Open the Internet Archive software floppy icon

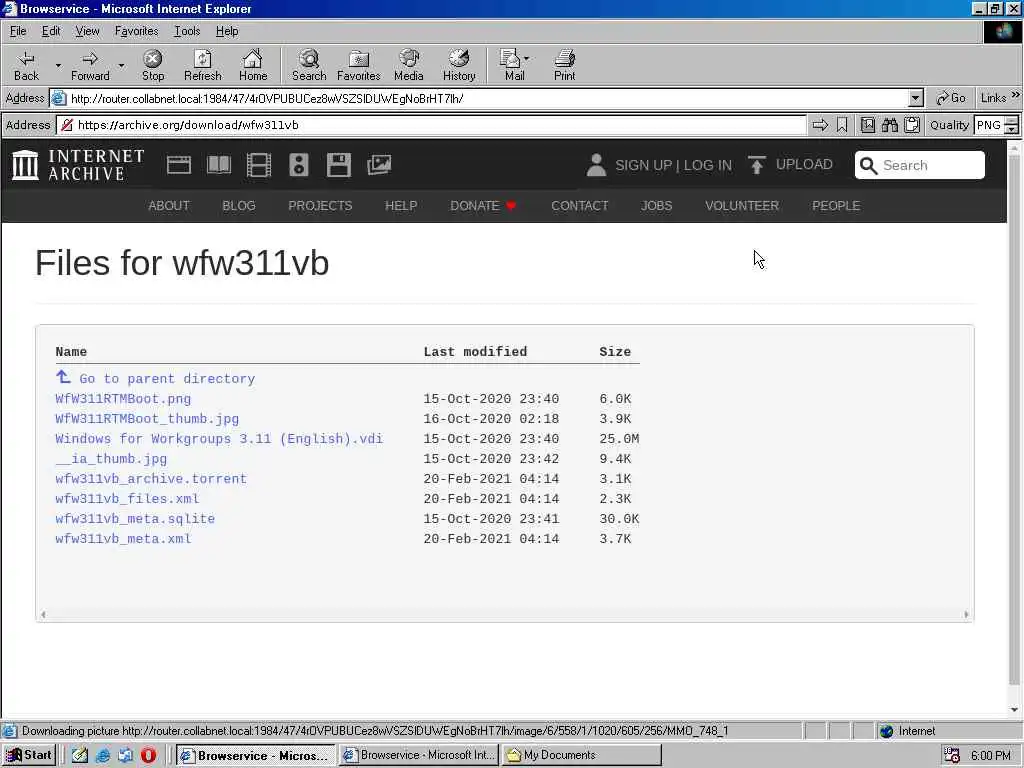pos(339,165)
